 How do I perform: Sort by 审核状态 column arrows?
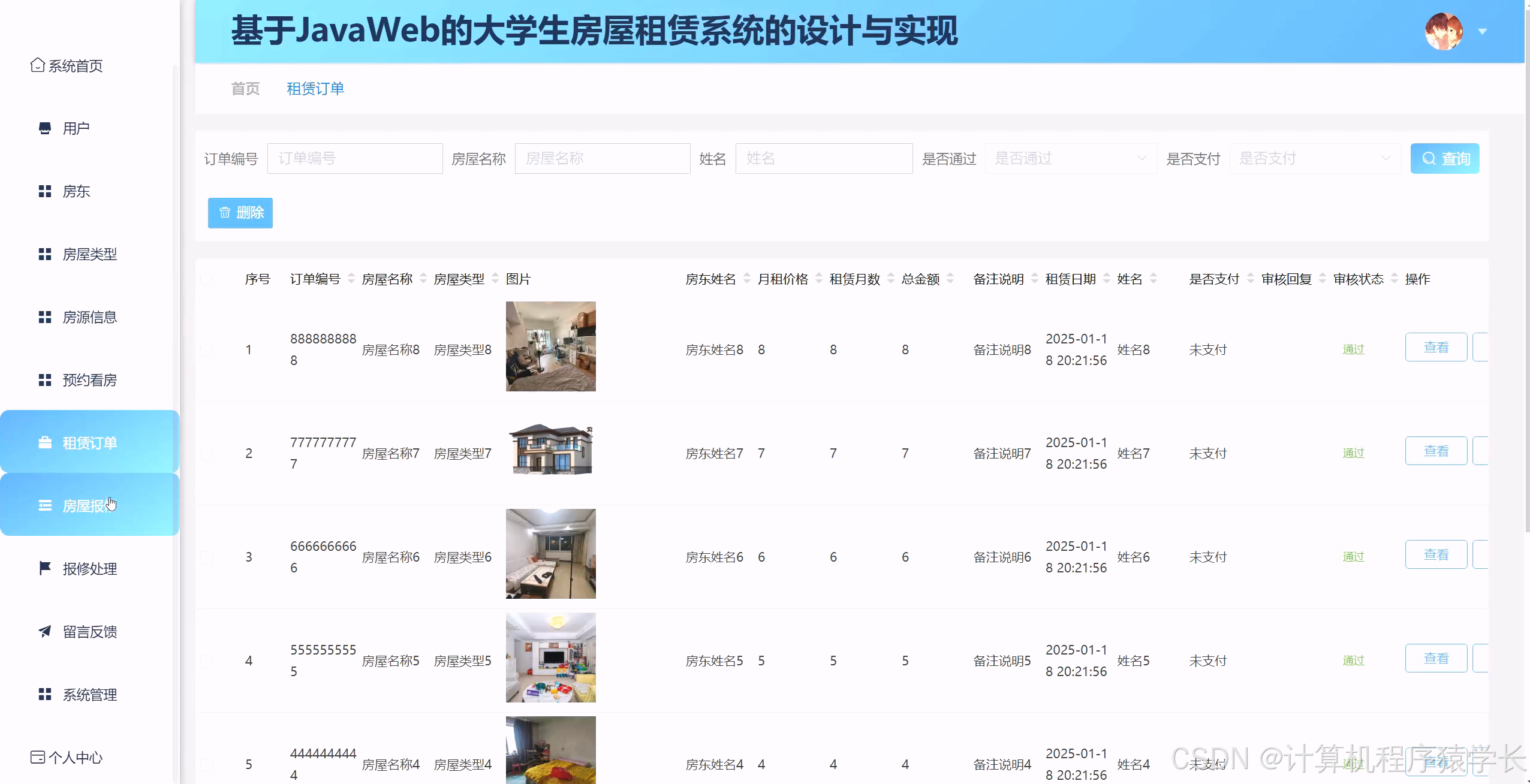(x=1395, y=279)
